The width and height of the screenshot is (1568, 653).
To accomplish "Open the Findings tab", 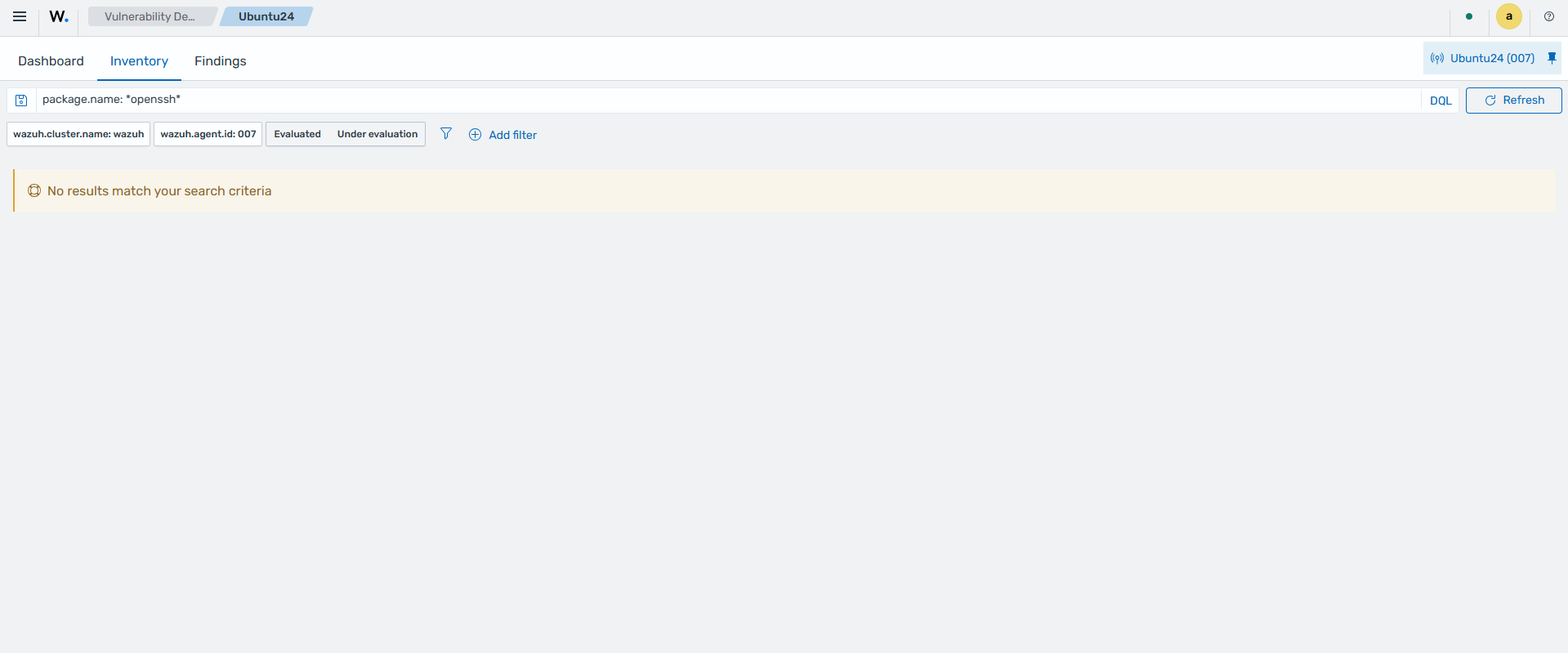I will click(x=220, y=61).
